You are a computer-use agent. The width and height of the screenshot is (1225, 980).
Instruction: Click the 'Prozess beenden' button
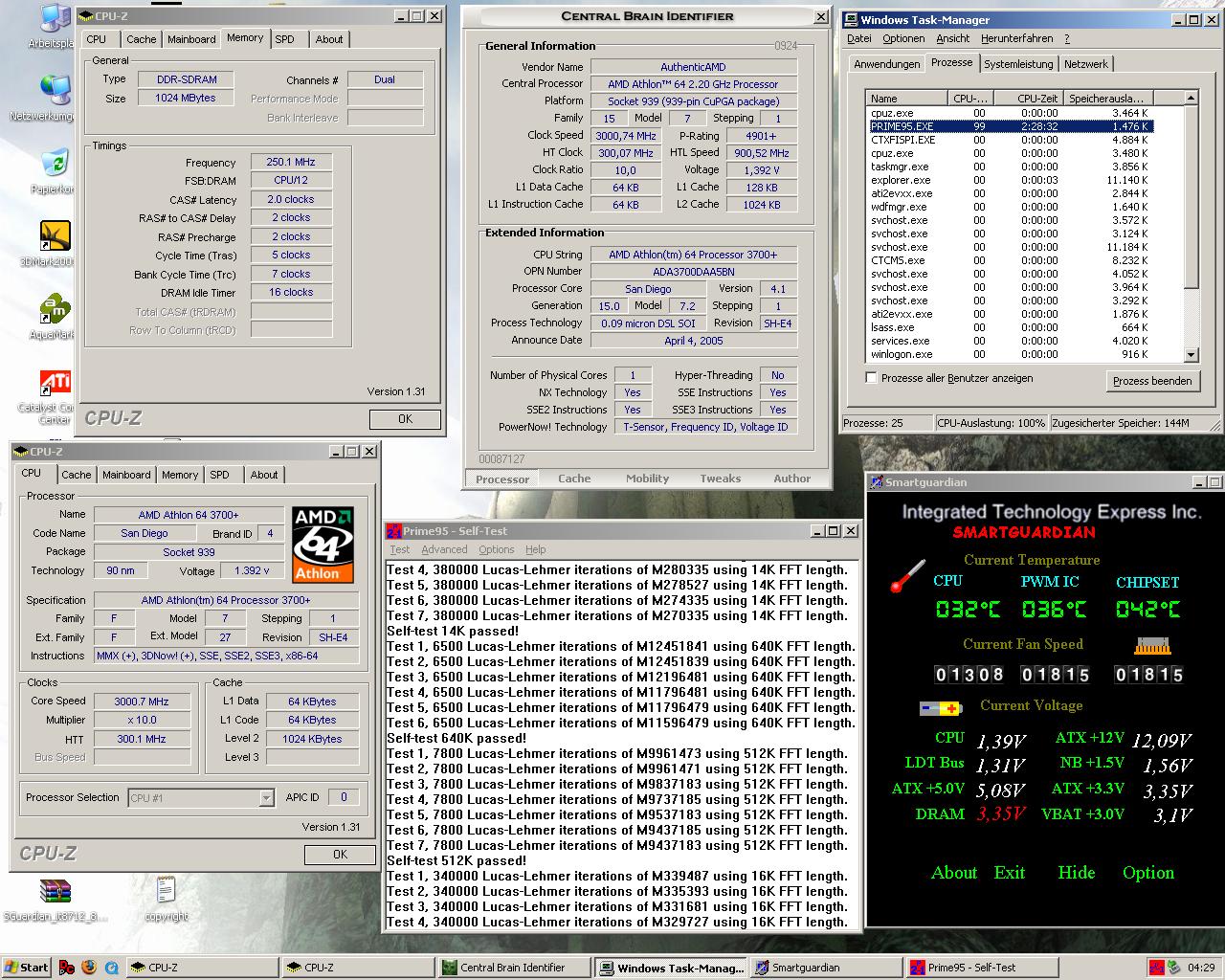[x=1152, y=381]
